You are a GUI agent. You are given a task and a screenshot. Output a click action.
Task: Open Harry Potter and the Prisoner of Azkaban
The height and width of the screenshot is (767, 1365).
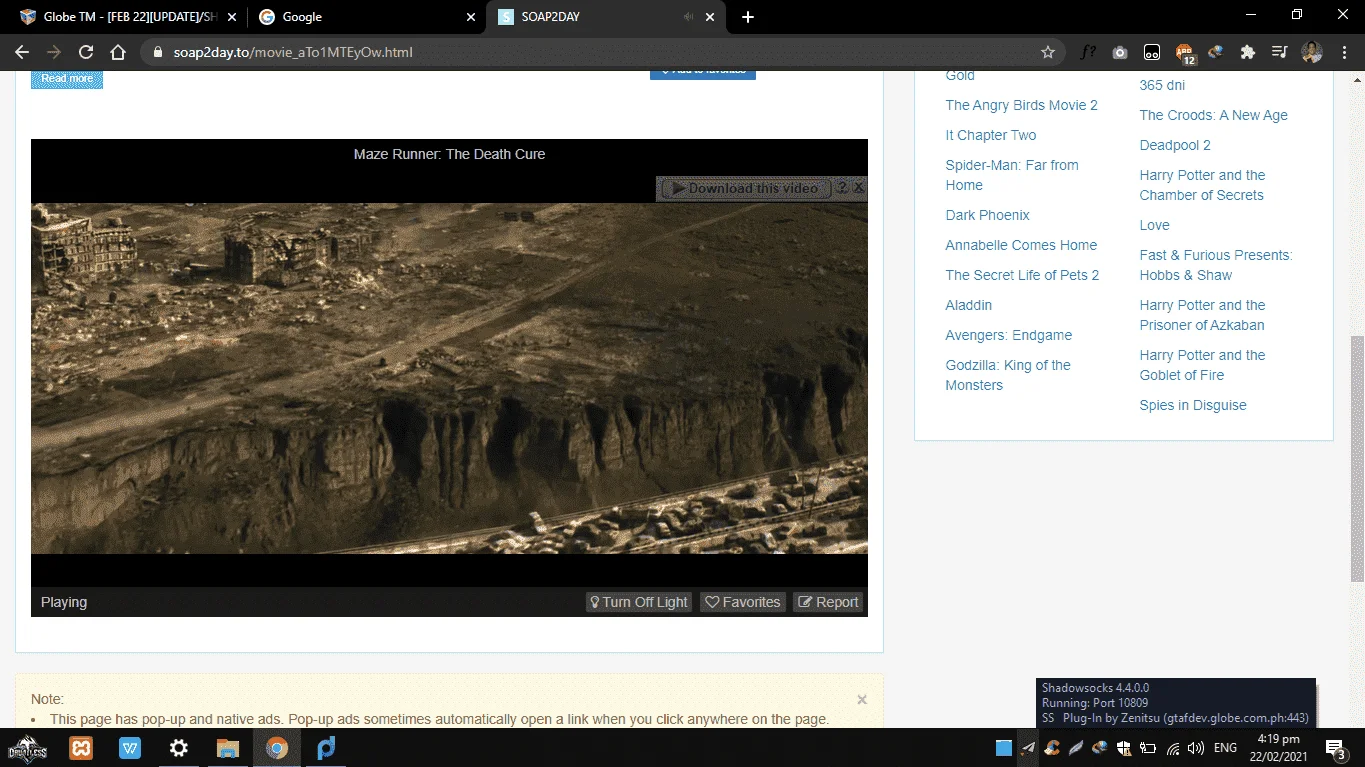(x=1202, y=315)
